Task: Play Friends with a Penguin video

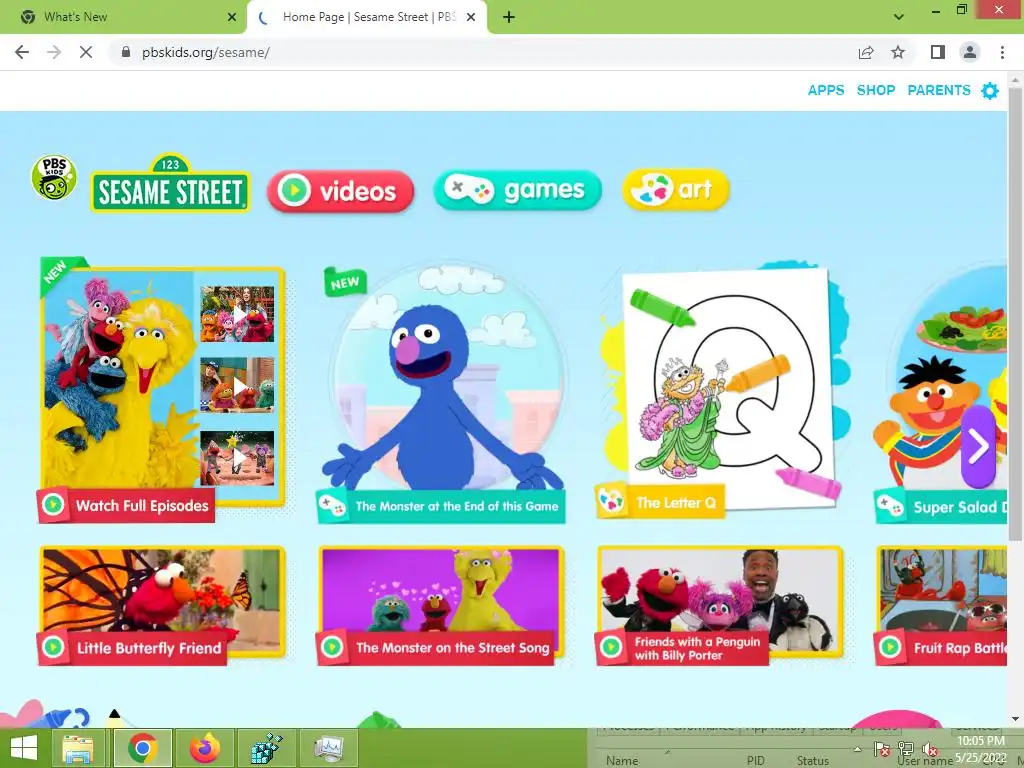Action: coord(720,604)
